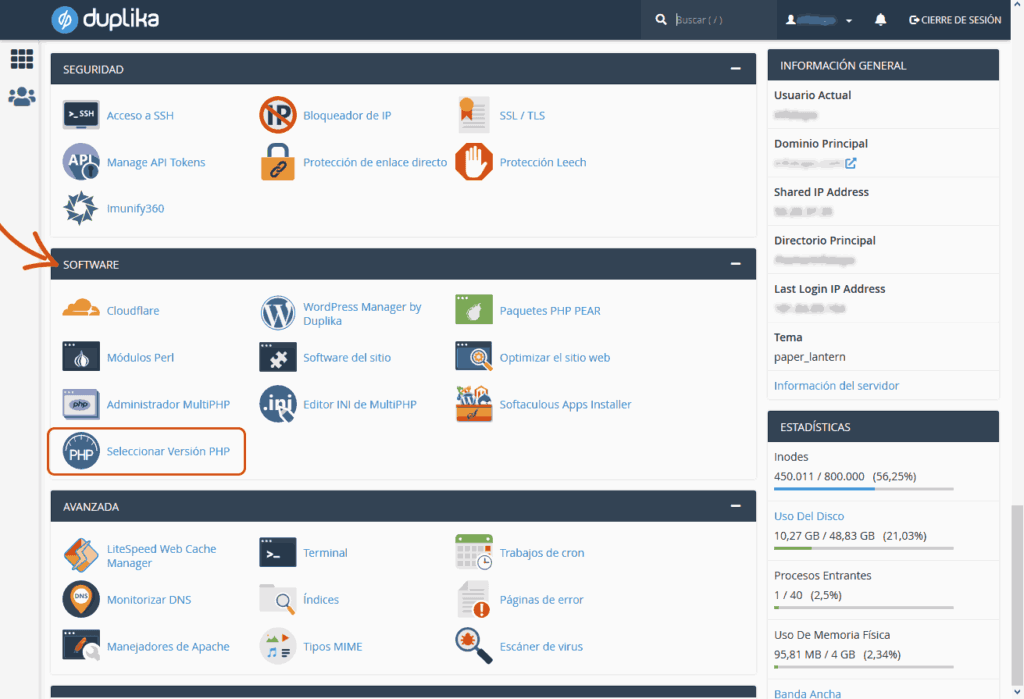Open the notifications bell icon
1024x699 pixels.
[881, 20]
